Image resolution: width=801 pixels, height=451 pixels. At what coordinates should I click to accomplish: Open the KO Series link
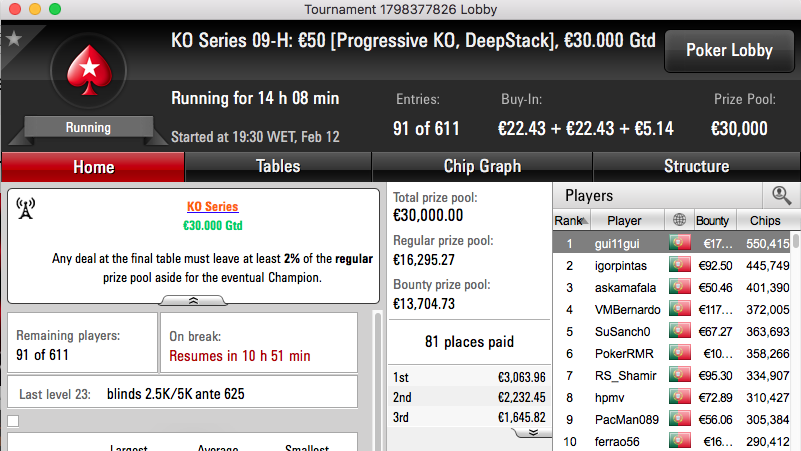pos(213,206)
